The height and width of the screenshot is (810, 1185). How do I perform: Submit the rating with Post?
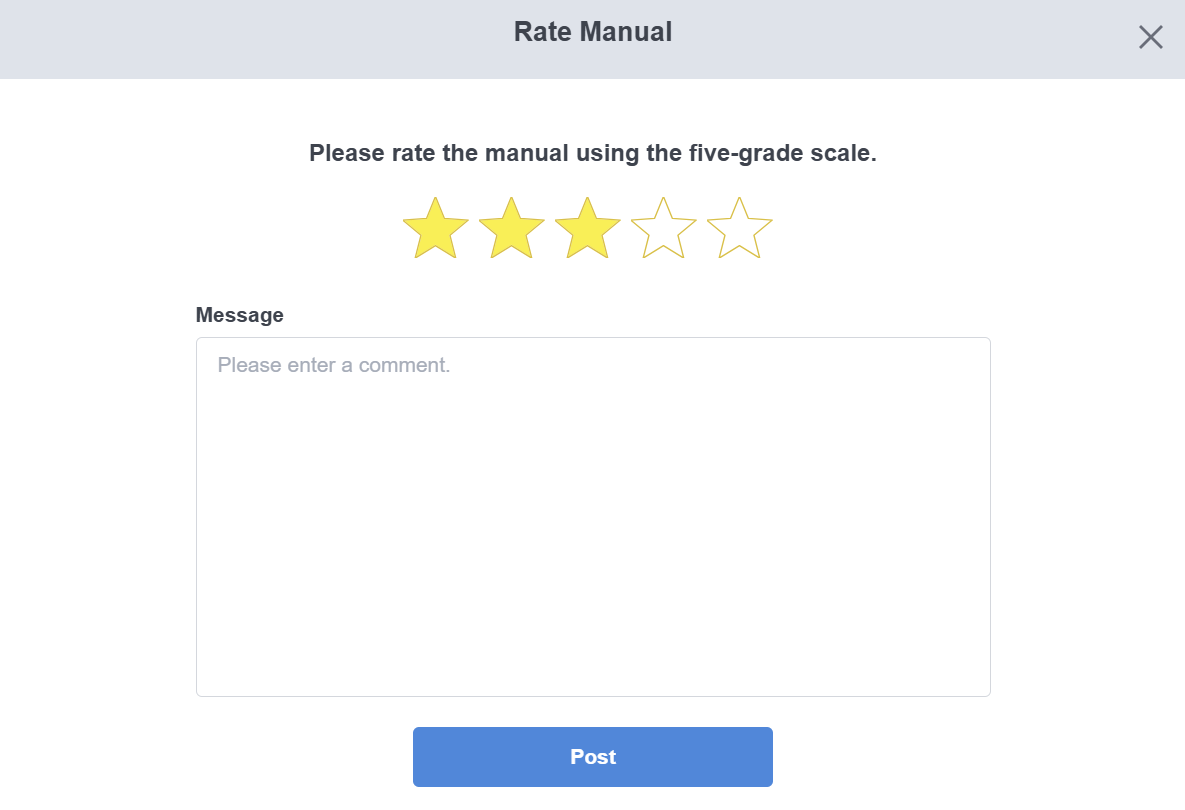(593, 757)
